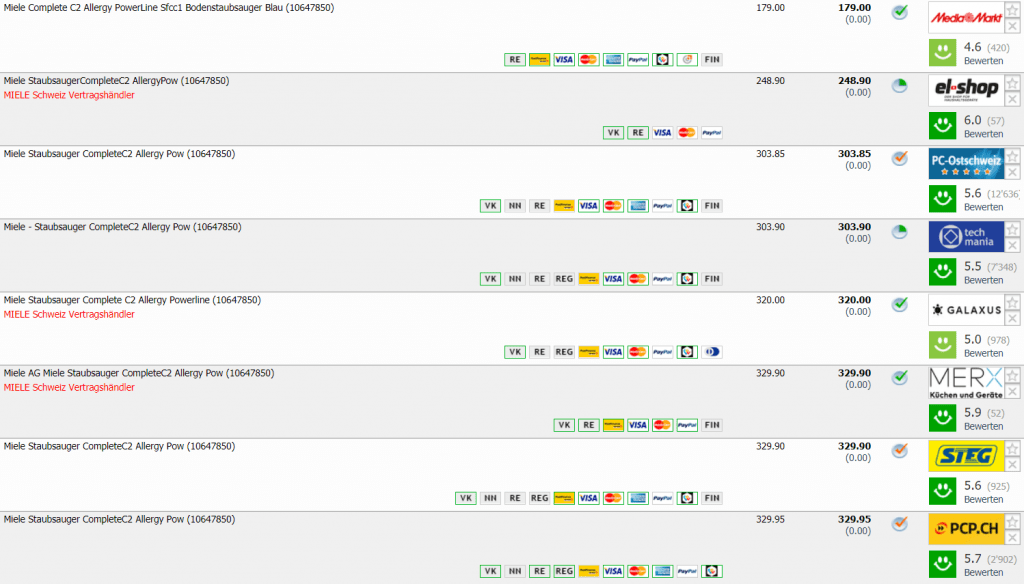Click the FIN financing badge in the techmania offer
The image size is (1024, 584).
(x=712, y=279)
